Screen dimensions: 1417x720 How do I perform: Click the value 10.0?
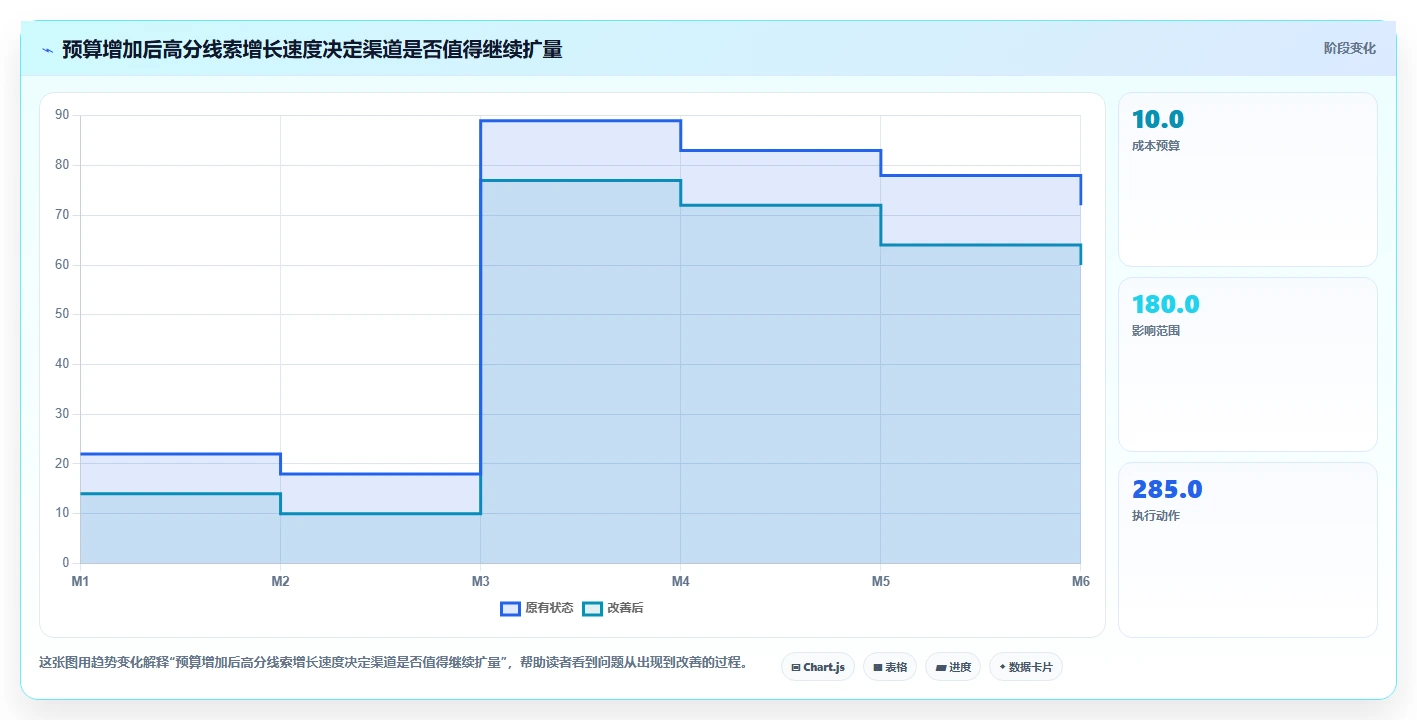click(x=1158, y=119)
